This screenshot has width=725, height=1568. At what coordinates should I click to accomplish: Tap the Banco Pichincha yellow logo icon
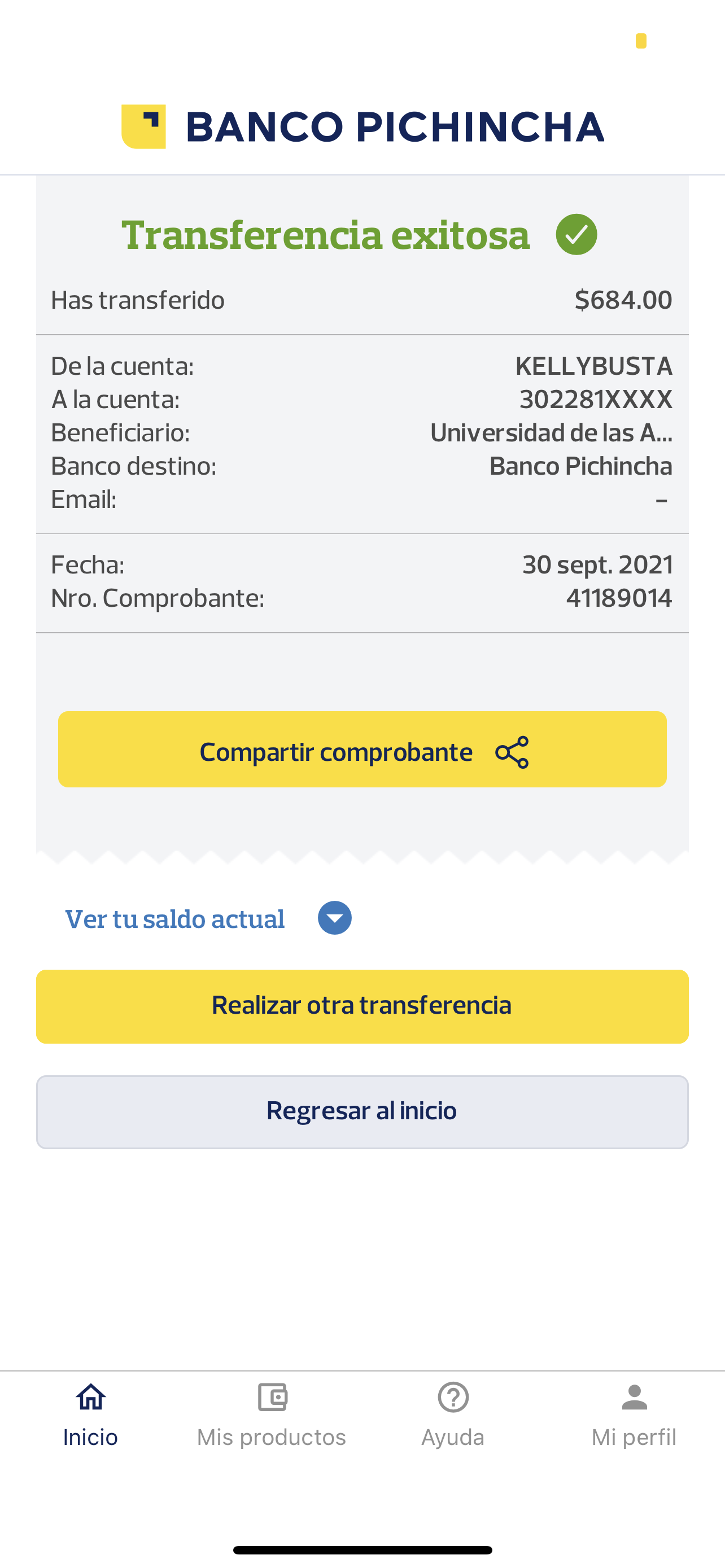coord(143,126)
